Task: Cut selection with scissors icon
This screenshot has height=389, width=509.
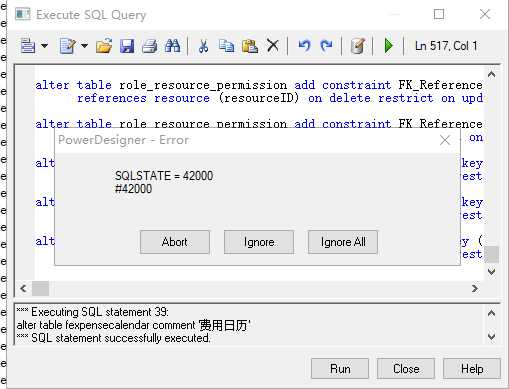Action: 203,46
